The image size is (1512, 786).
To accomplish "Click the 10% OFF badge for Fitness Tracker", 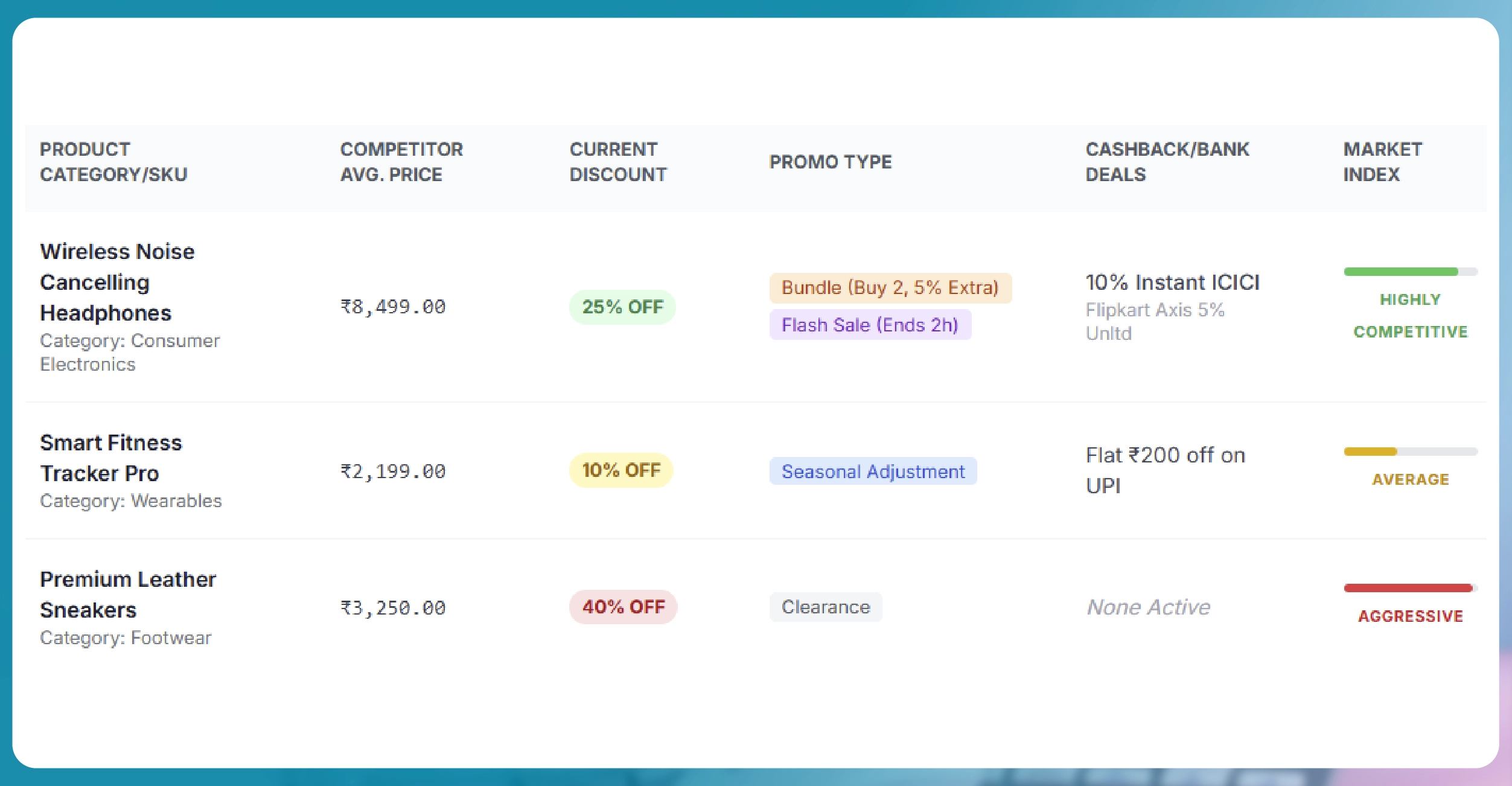I will pyautogui.click(x=620, y=469).
